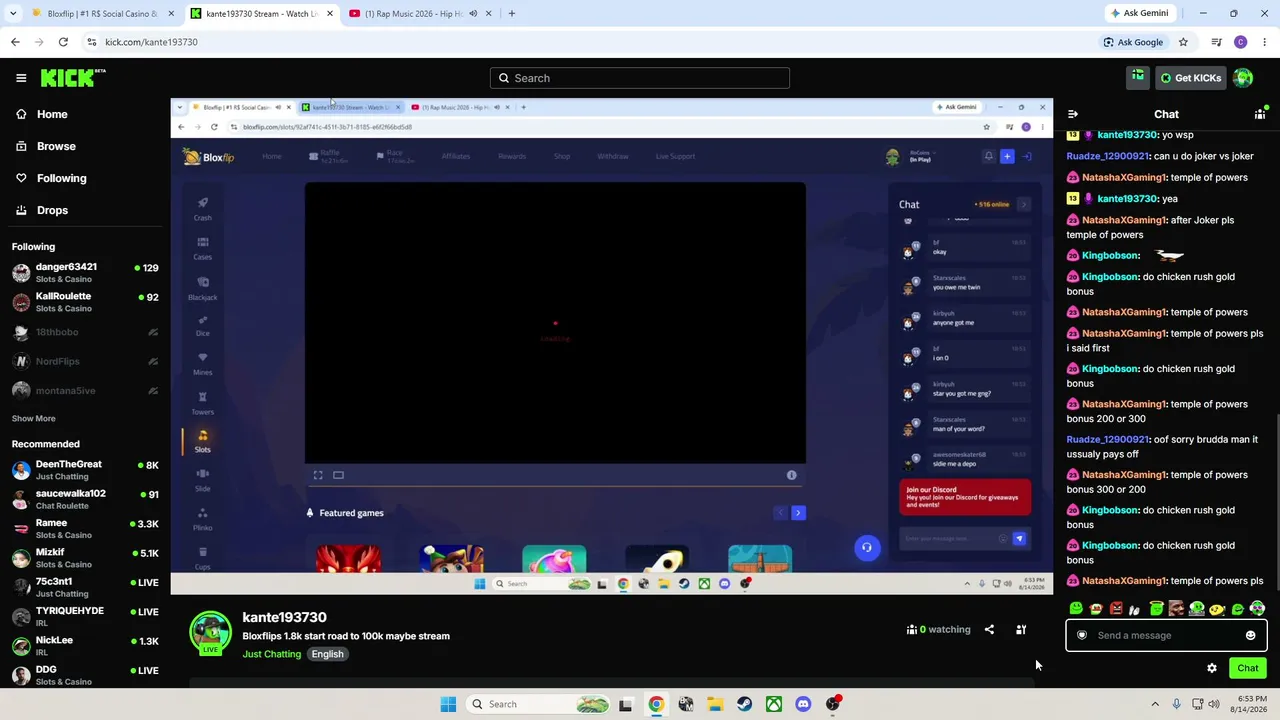Click the Windows taskbar Search box

point(540,704)
